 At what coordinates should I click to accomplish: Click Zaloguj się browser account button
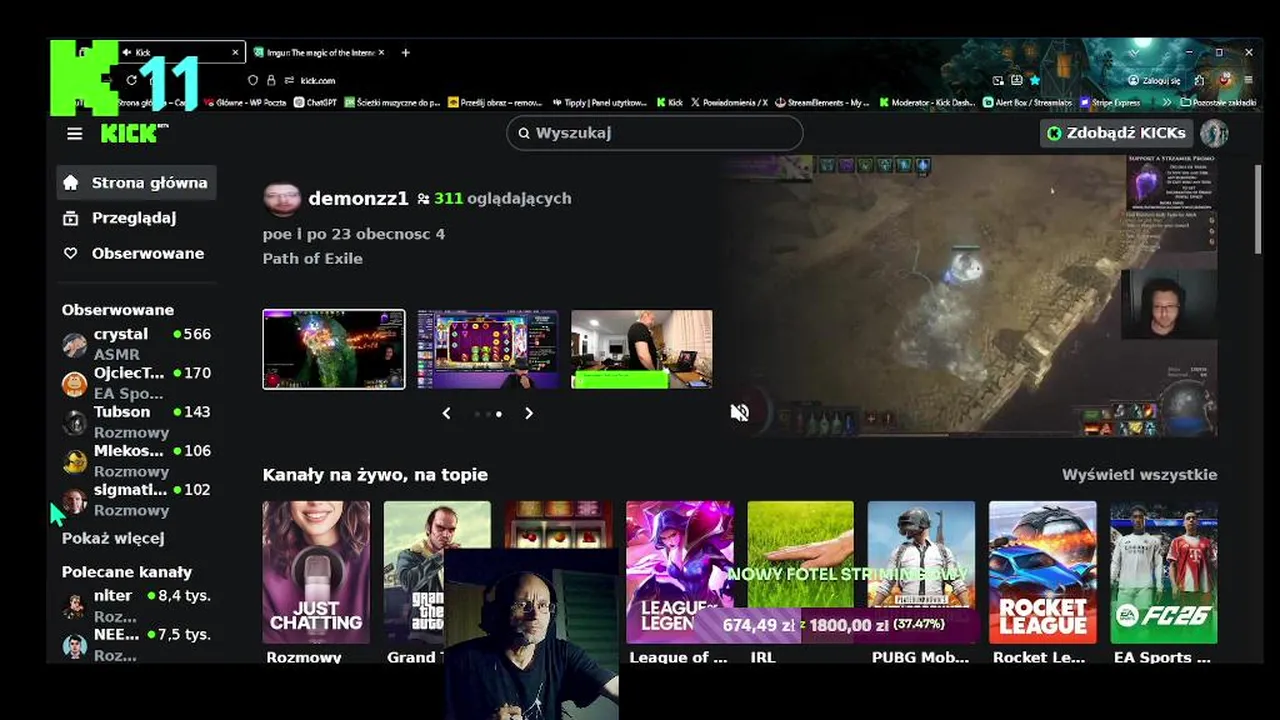1155,80
